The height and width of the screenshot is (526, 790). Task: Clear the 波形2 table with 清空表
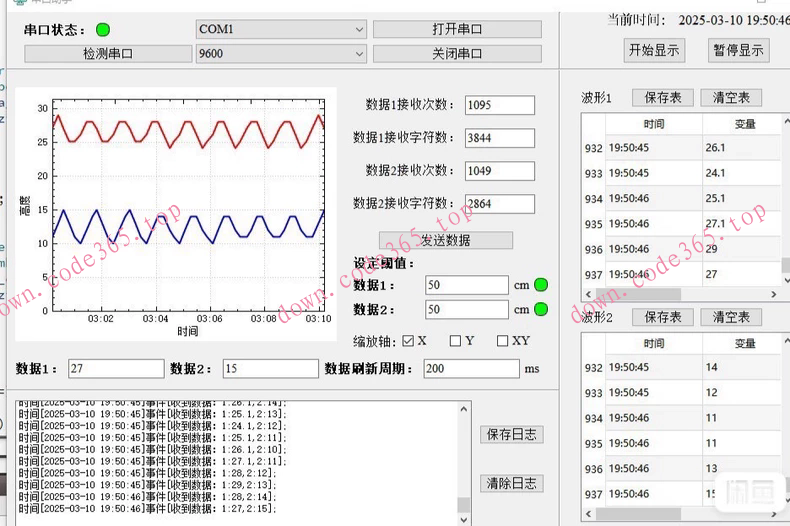click(731, 317)
